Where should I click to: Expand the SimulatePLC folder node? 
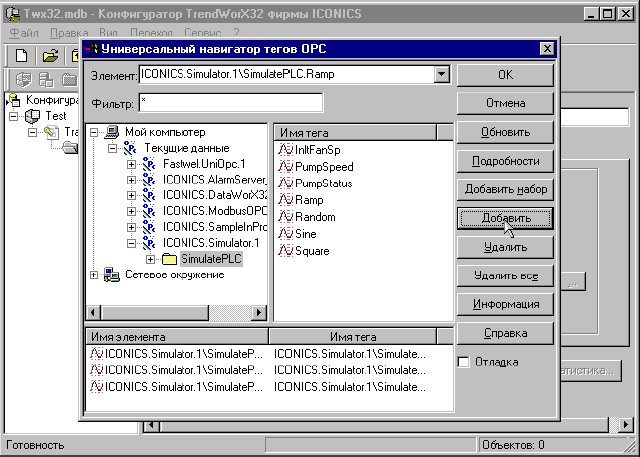click(x=150, y=260)
